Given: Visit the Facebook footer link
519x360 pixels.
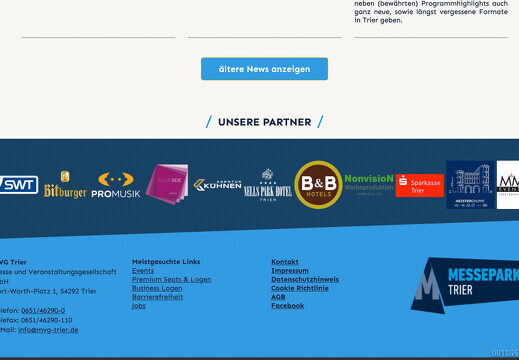Looking at the screenshot, I should pos(288,306).
